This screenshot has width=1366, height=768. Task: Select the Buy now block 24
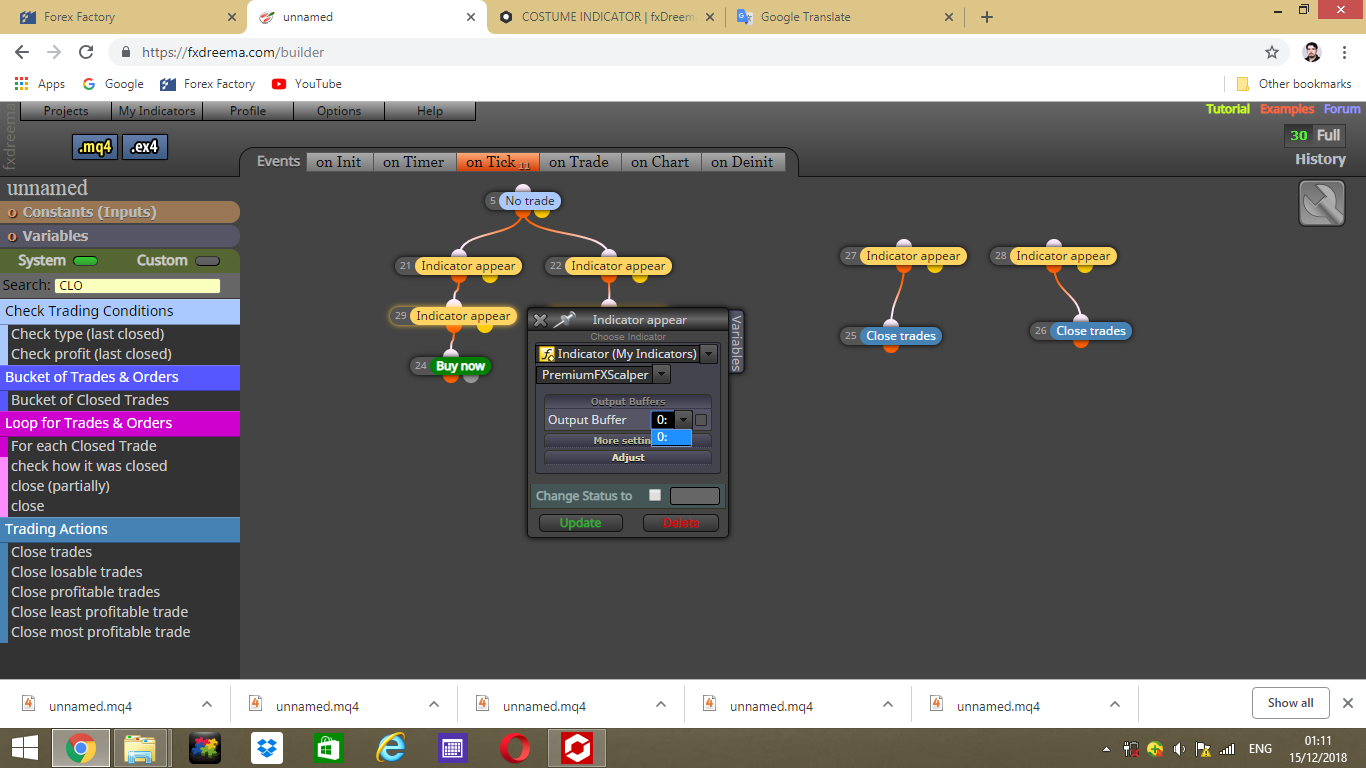(x=460, y=366)
